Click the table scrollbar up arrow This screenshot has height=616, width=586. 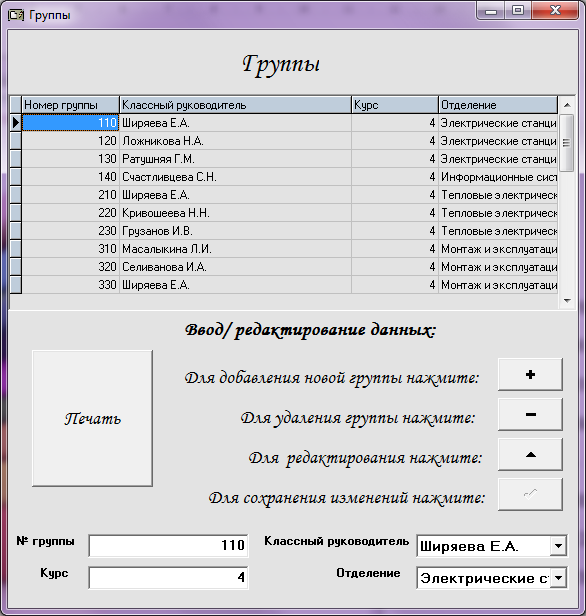pyautogui.click(x=567, y=105)
